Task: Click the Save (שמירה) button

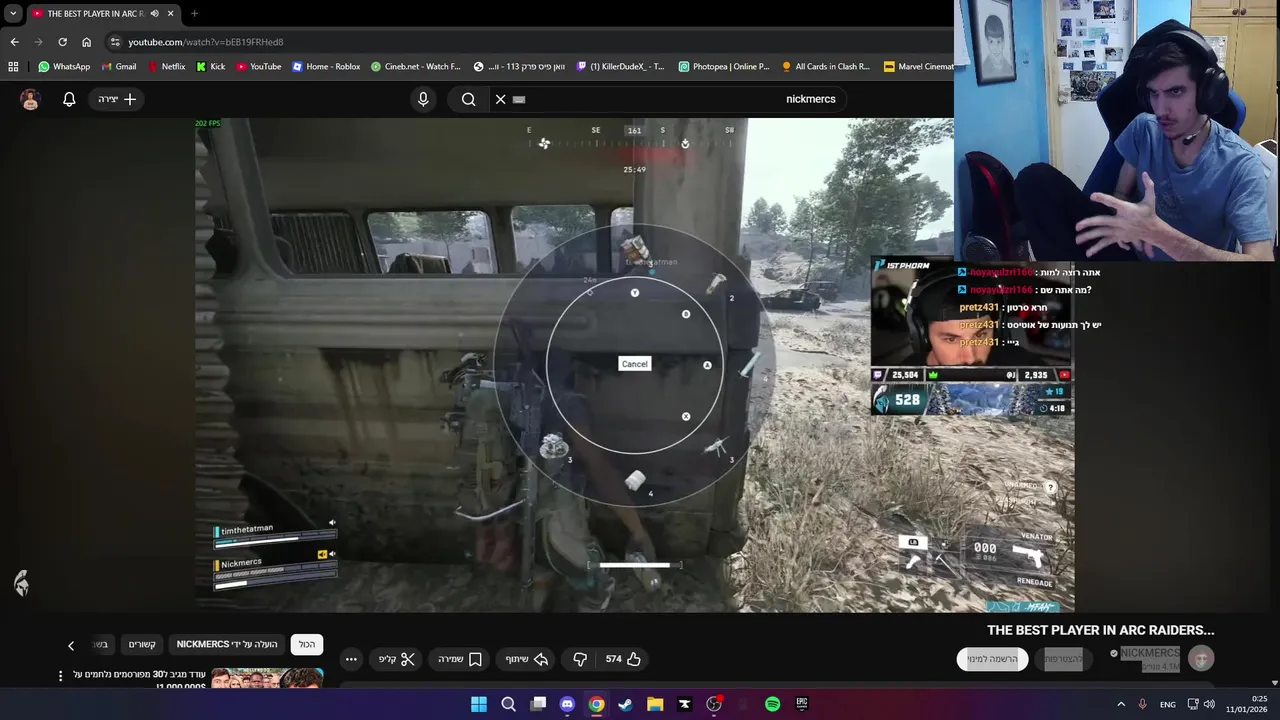Action: (x=460, y=659)
